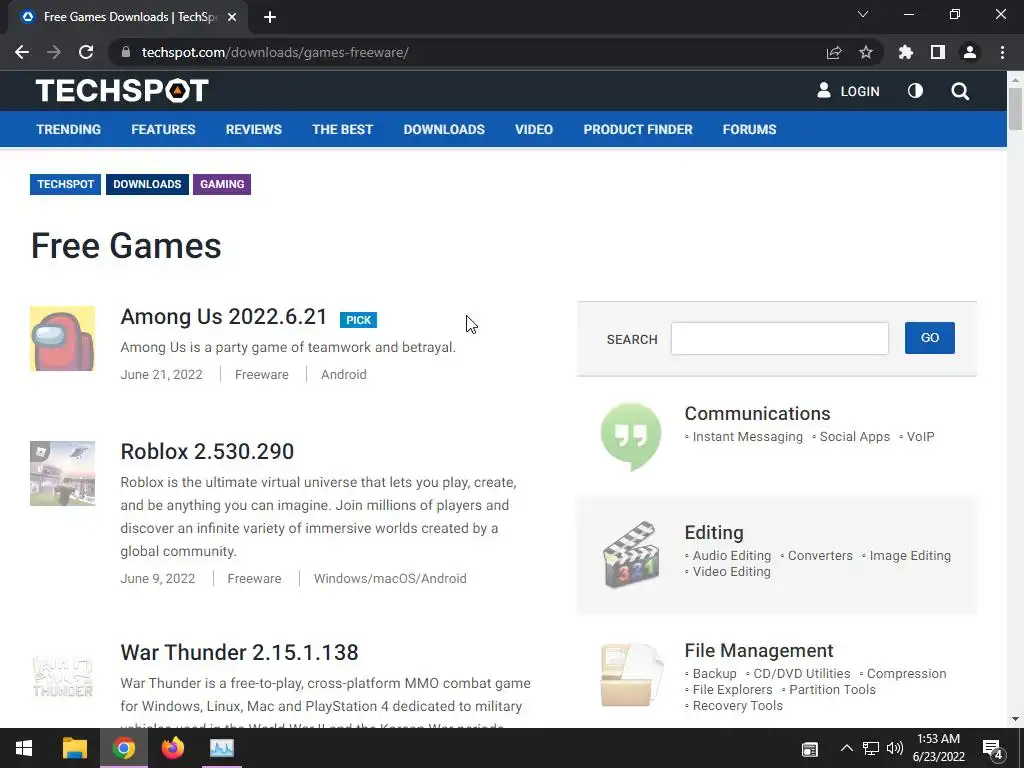The image size is (1024, 768).
Task: Close the Free Games Downloads tab
Action: 232,17
